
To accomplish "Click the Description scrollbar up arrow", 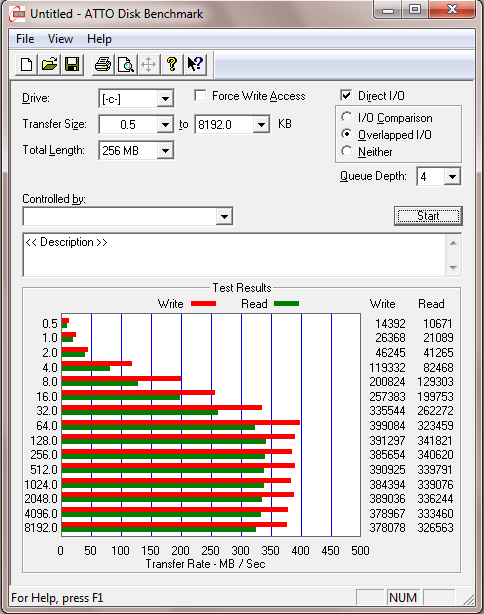I will pyautogui.click(x=453, y=244).
